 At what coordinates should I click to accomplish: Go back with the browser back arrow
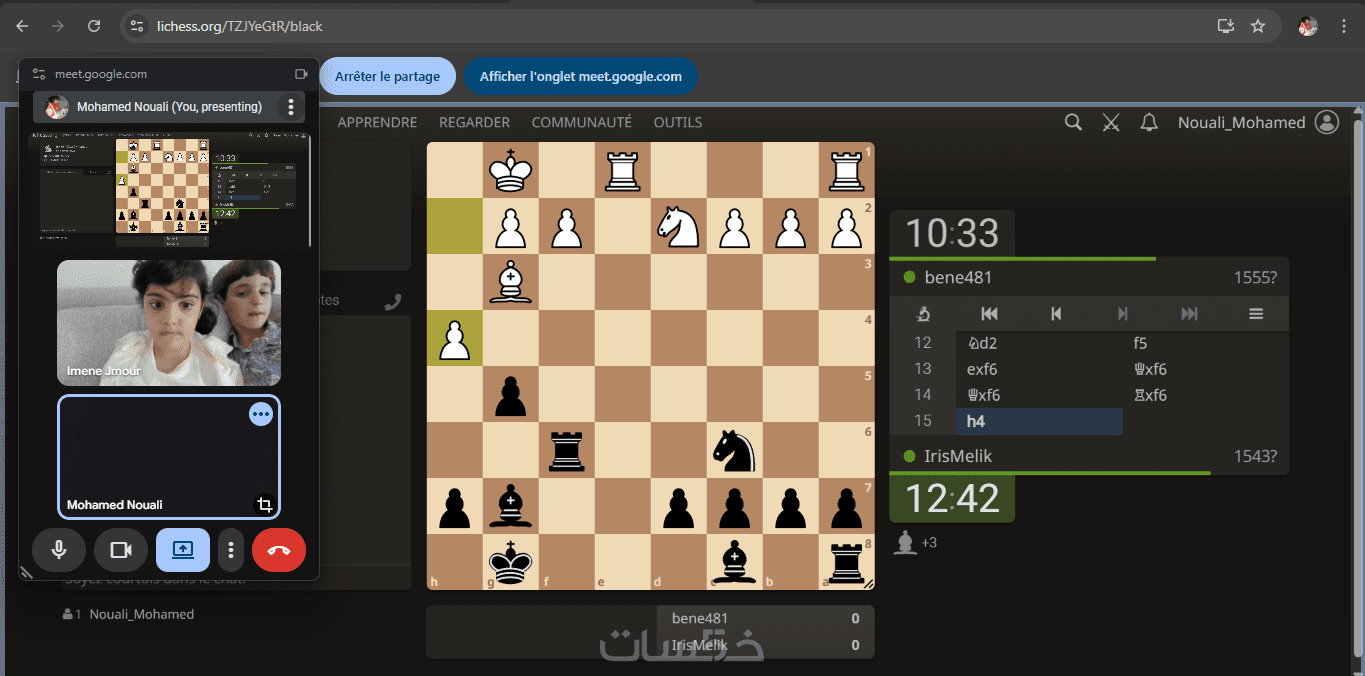[x=22, y=26]
